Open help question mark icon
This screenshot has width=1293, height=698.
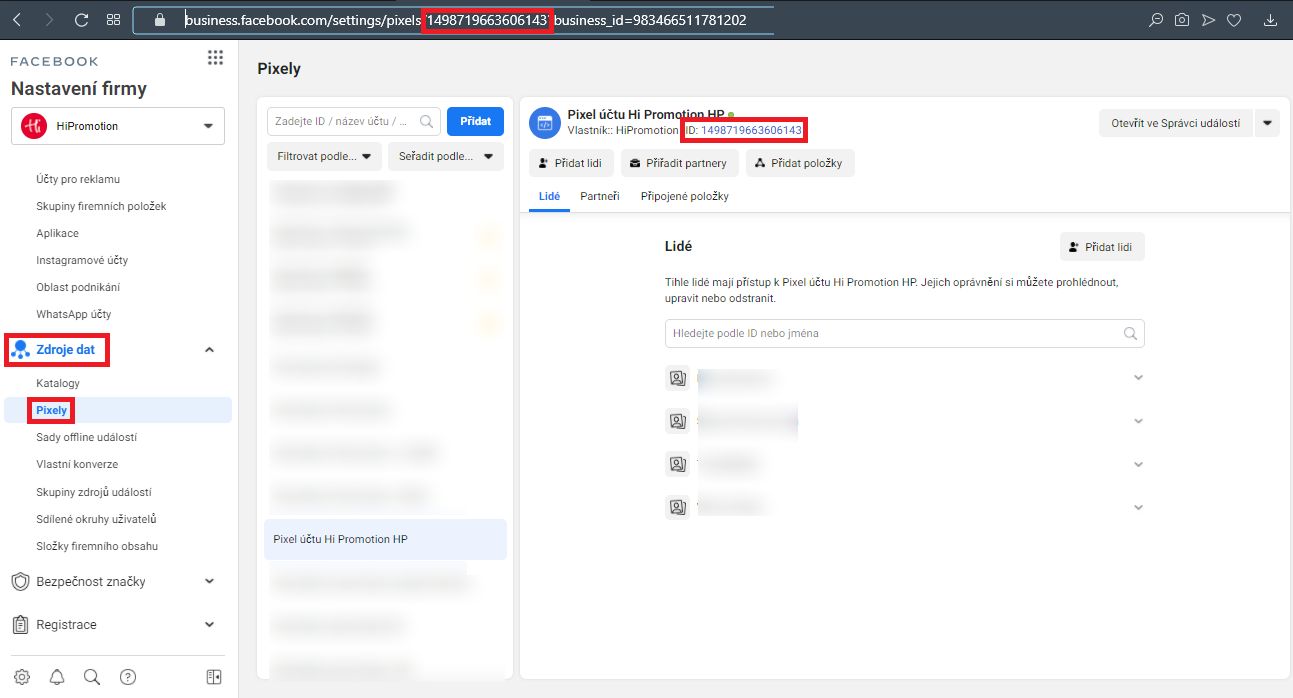coord(128,677)
